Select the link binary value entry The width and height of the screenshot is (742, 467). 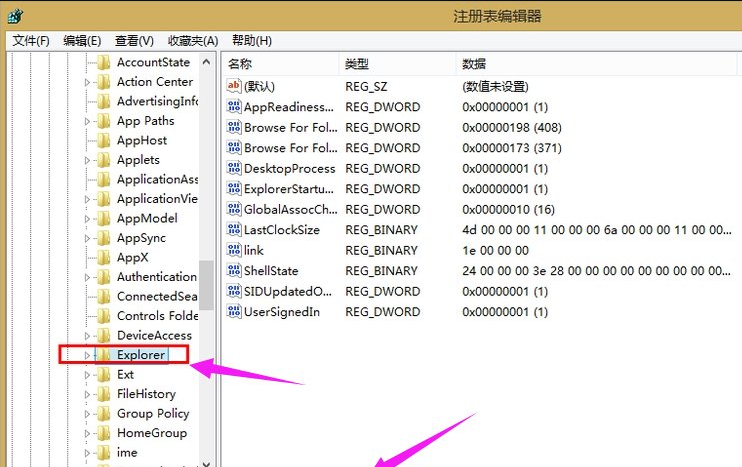[x=254, y=250]
